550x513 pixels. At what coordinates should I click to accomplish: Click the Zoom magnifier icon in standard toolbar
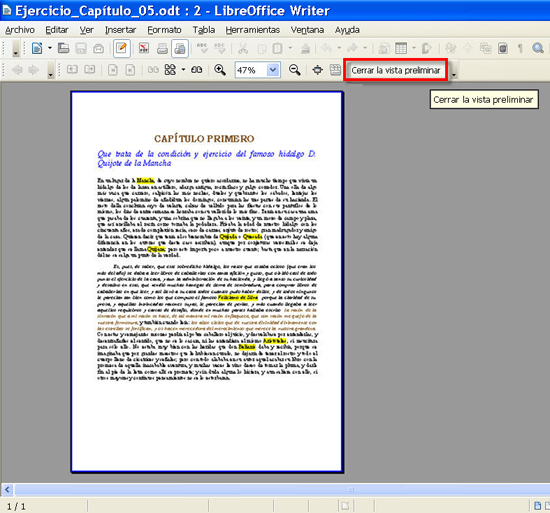(538, 48)
